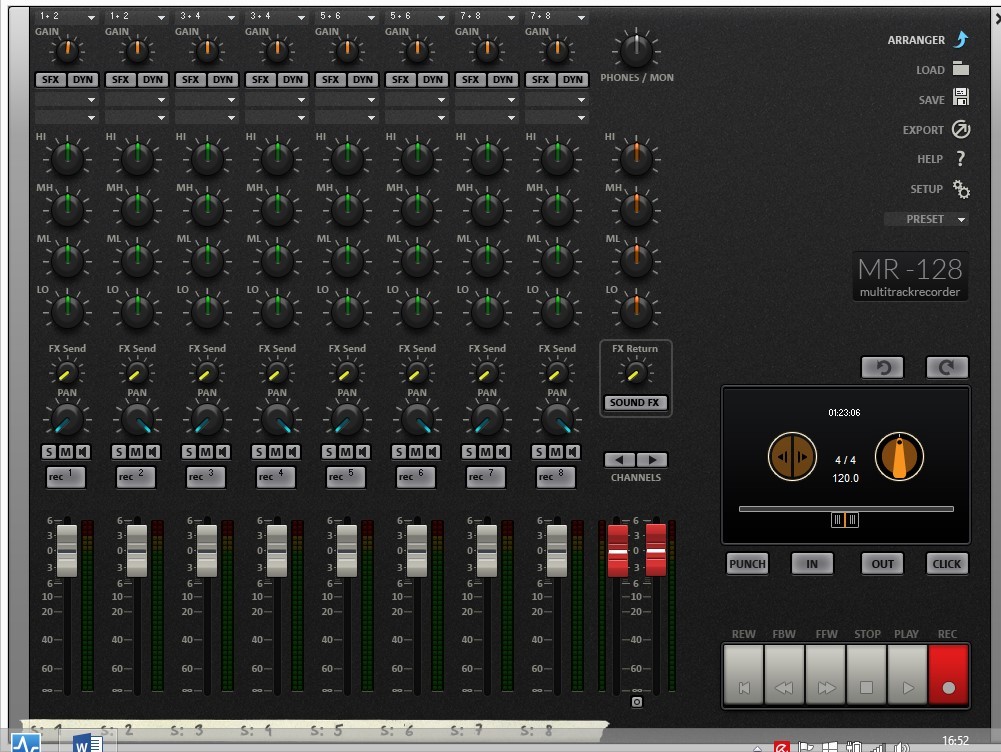Arm recording on track rec 2

pyautogui.click(x=136, y=477)
